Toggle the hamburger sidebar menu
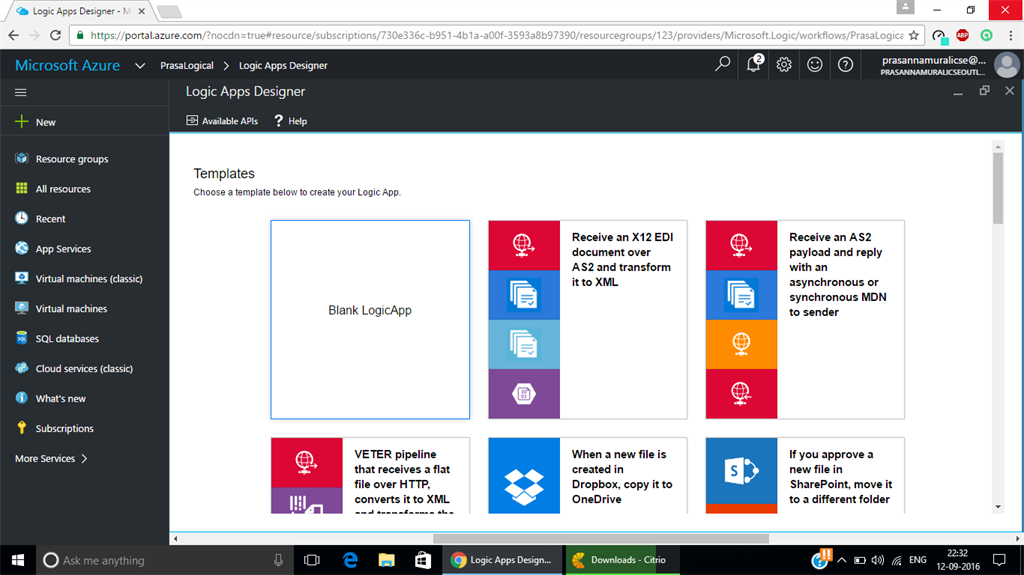1024x575 pixels. [x=21, y=93]
